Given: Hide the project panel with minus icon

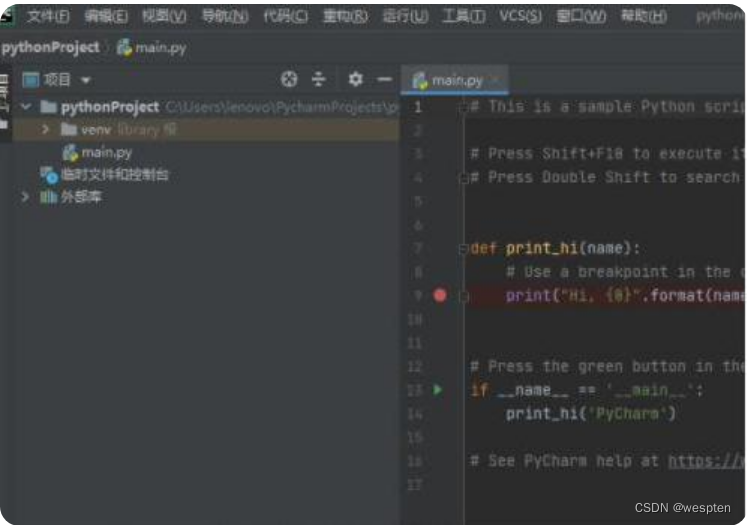Looking at the screenshot, I should click(384, 79).
